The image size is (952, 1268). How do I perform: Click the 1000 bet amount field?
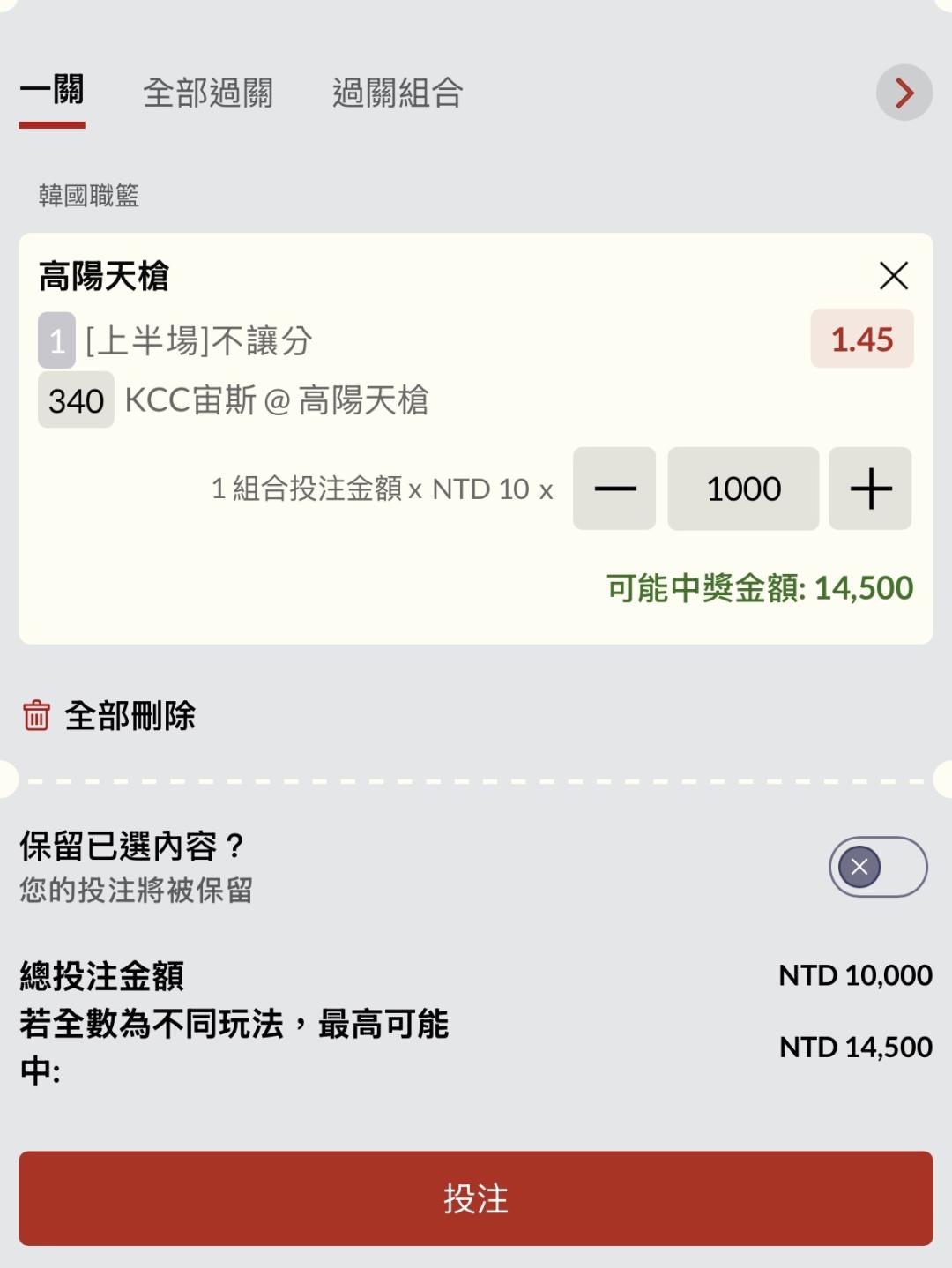tap(743, 489)
